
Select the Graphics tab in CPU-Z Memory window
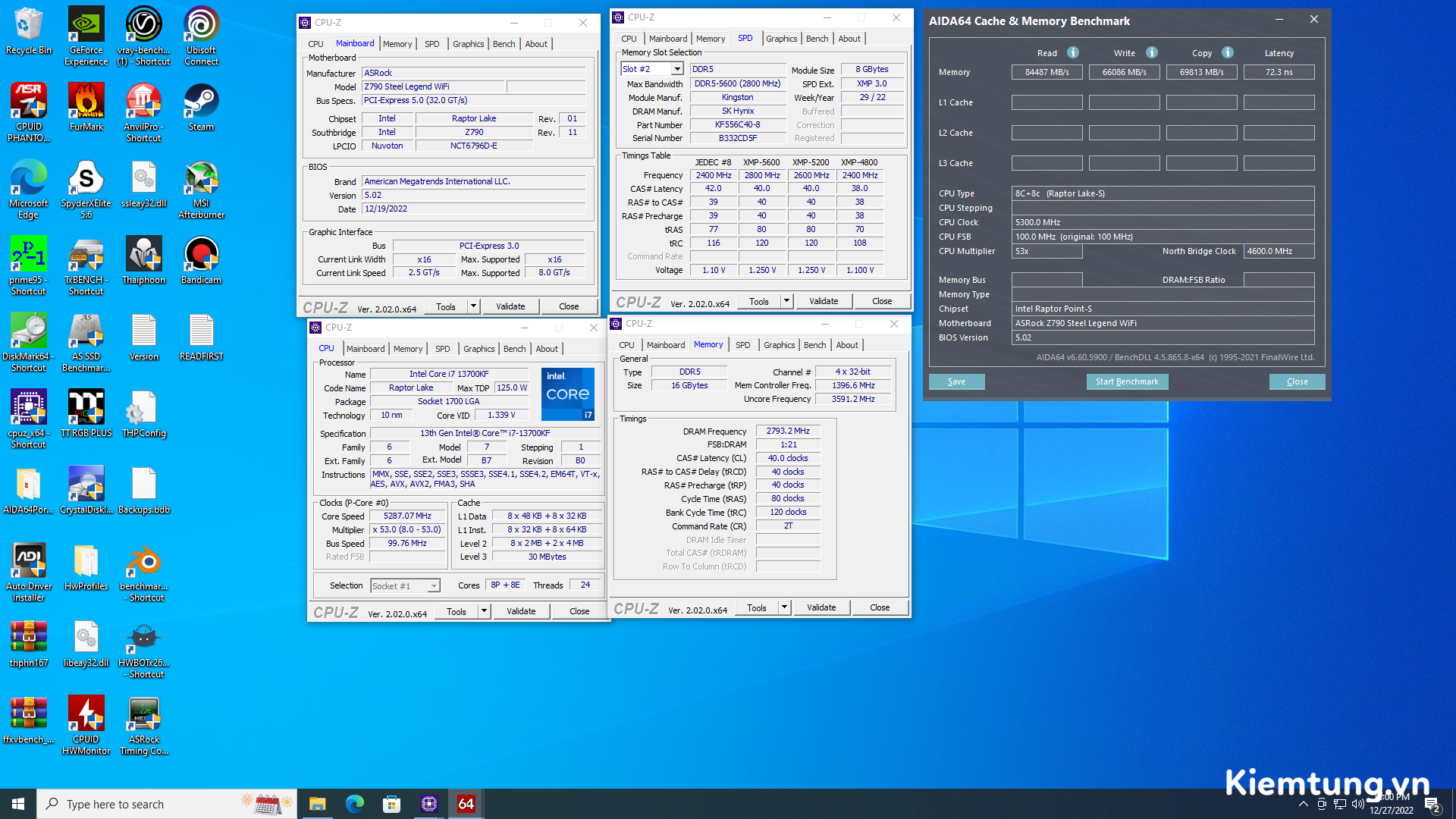tap(779, 345)
